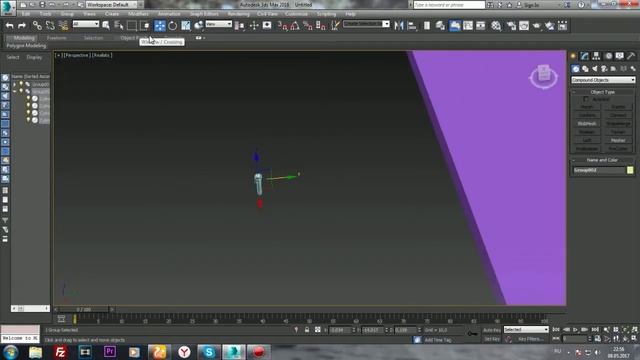Click the Loft object type button
The image size is (640, 360).
click(x=587, y=140)
